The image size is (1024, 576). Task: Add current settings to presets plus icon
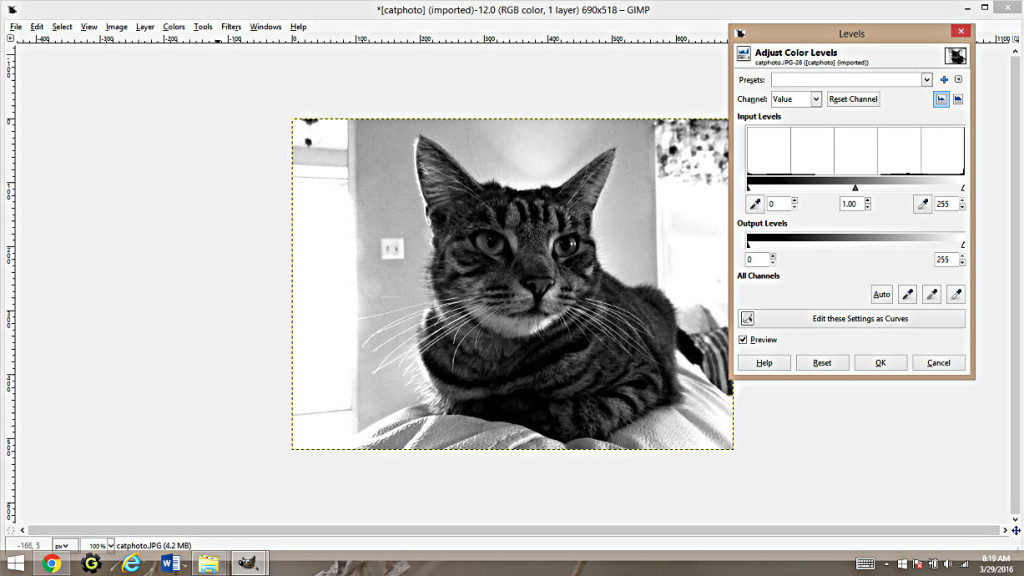coord(944,80)
